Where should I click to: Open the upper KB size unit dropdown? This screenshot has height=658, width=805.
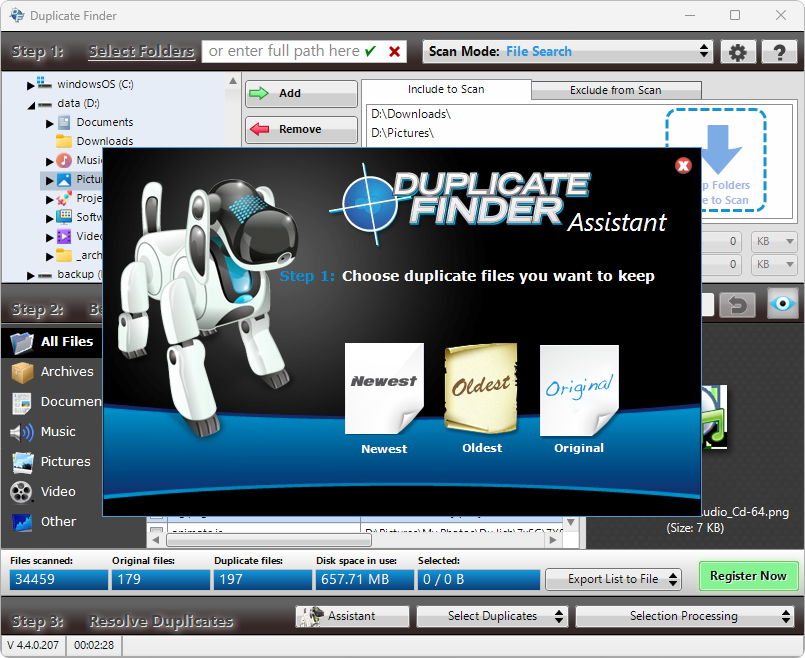pos(774,241)
